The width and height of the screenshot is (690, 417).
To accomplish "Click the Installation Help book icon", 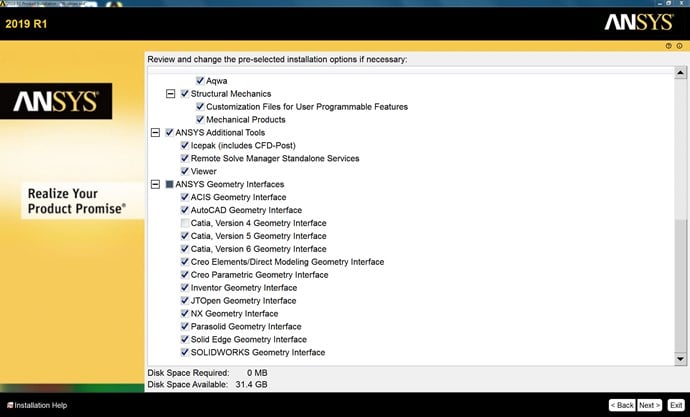I will pyautogui.click(x=10, y=405).
